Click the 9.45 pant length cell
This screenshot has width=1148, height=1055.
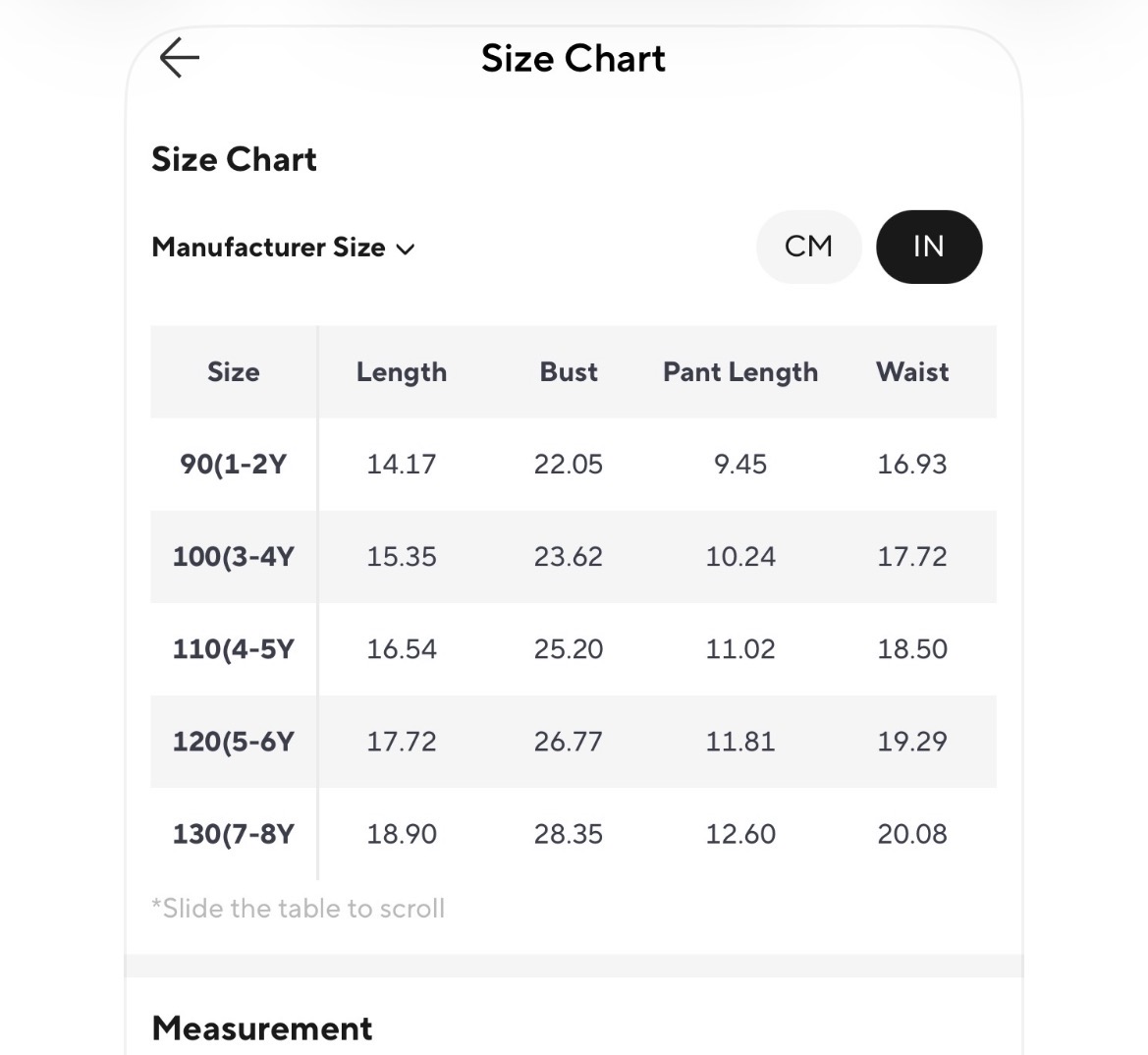[740, 465]
